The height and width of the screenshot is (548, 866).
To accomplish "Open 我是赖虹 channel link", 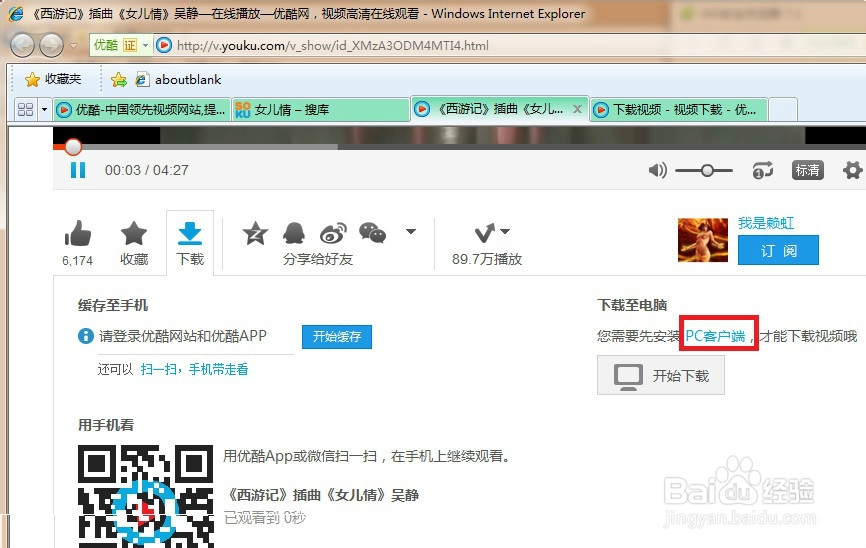I will point(766,223).
